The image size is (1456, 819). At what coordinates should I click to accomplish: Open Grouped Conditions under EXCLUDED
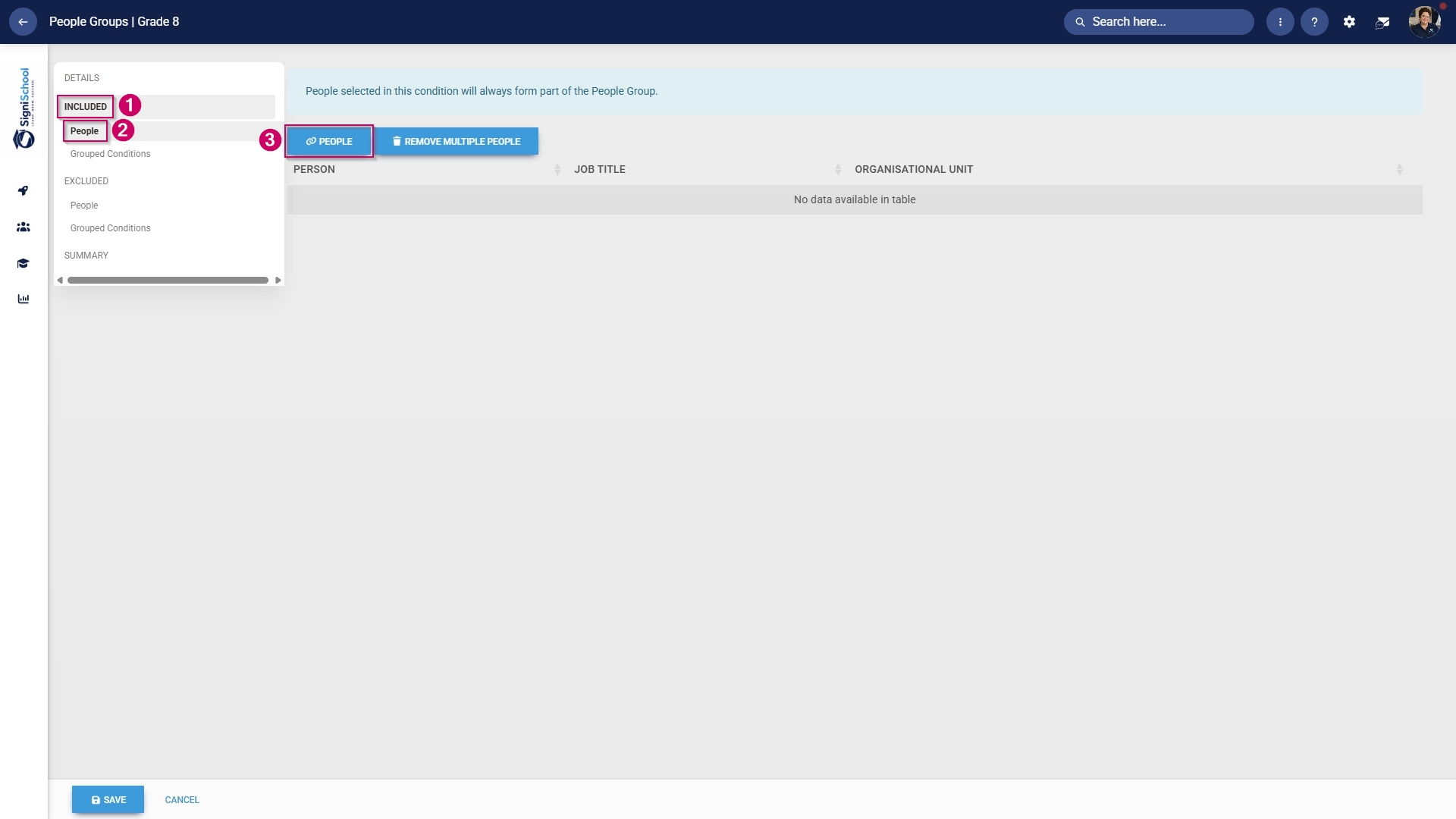point(111,228)
